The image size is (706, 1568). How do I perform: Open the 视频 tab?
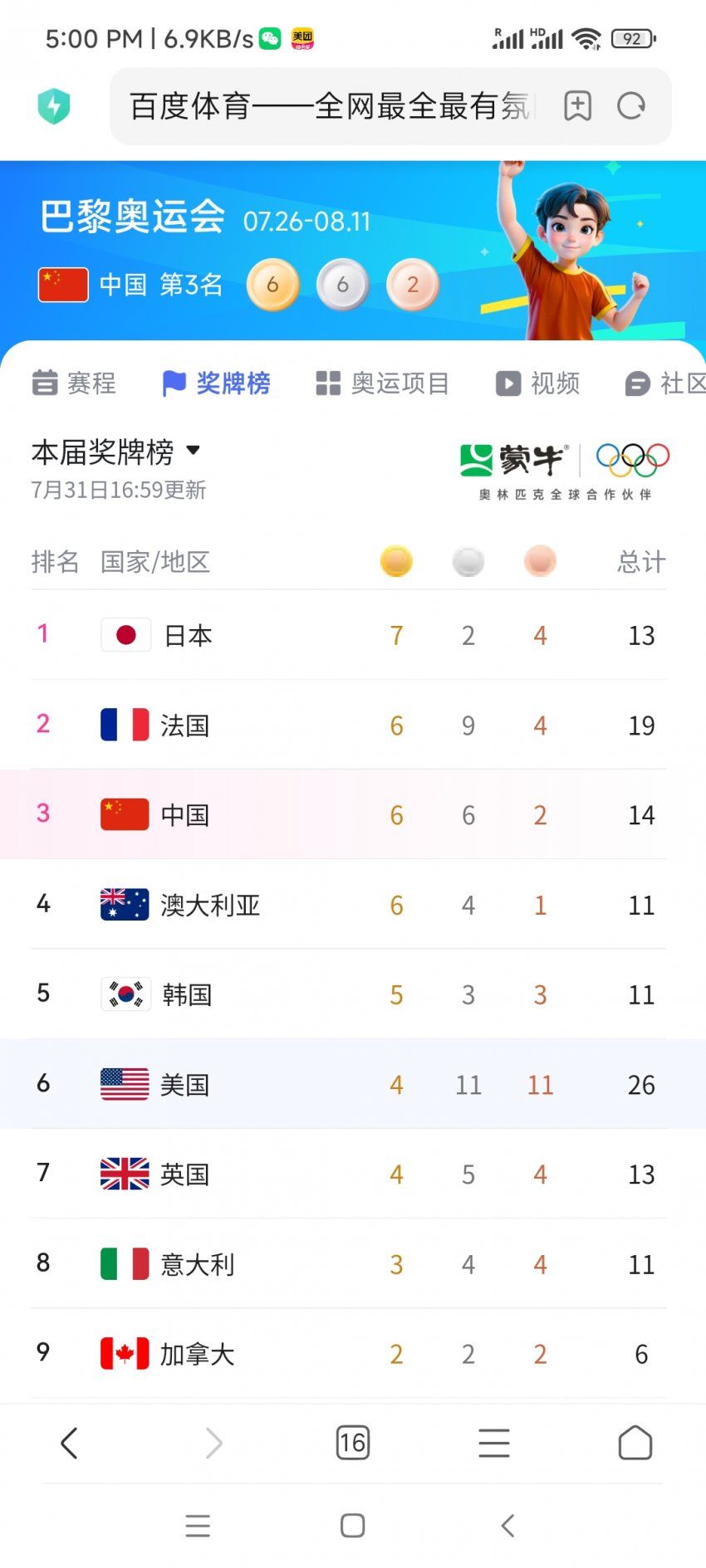(537, 383)
